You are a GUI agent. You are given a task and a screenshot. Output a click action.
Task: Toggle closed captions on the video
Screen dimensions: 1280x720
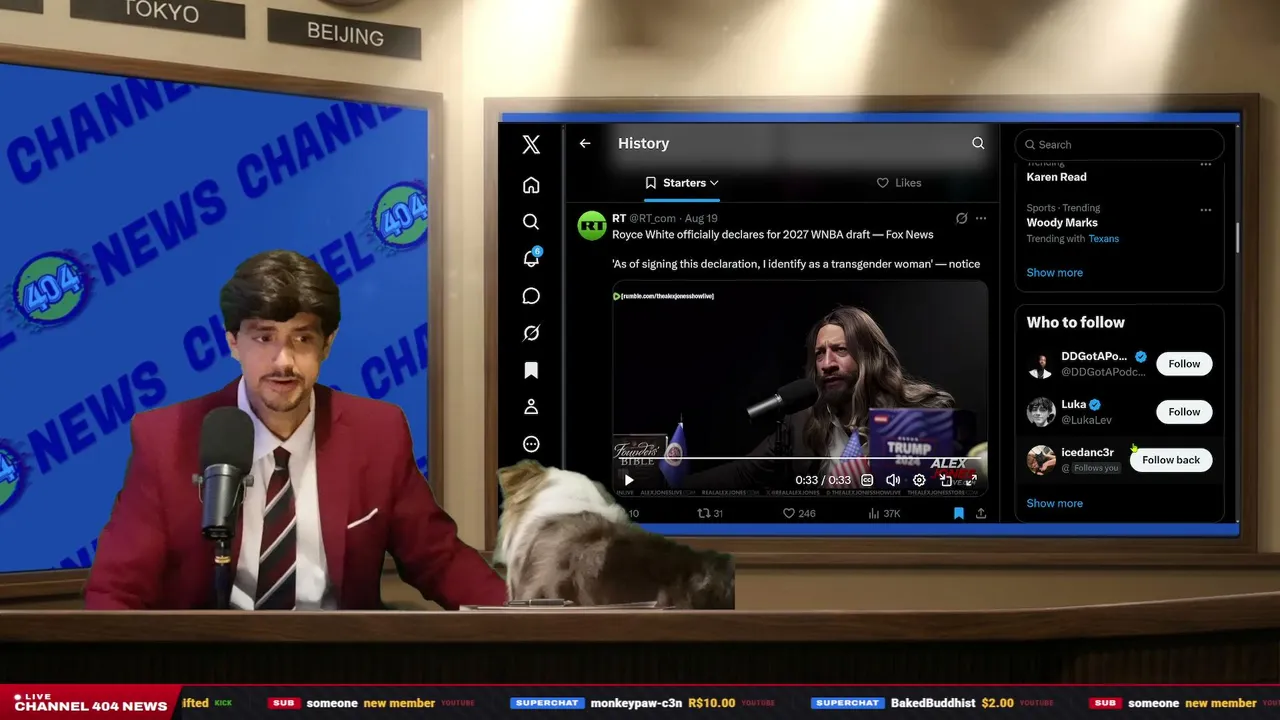click(867, 480)
